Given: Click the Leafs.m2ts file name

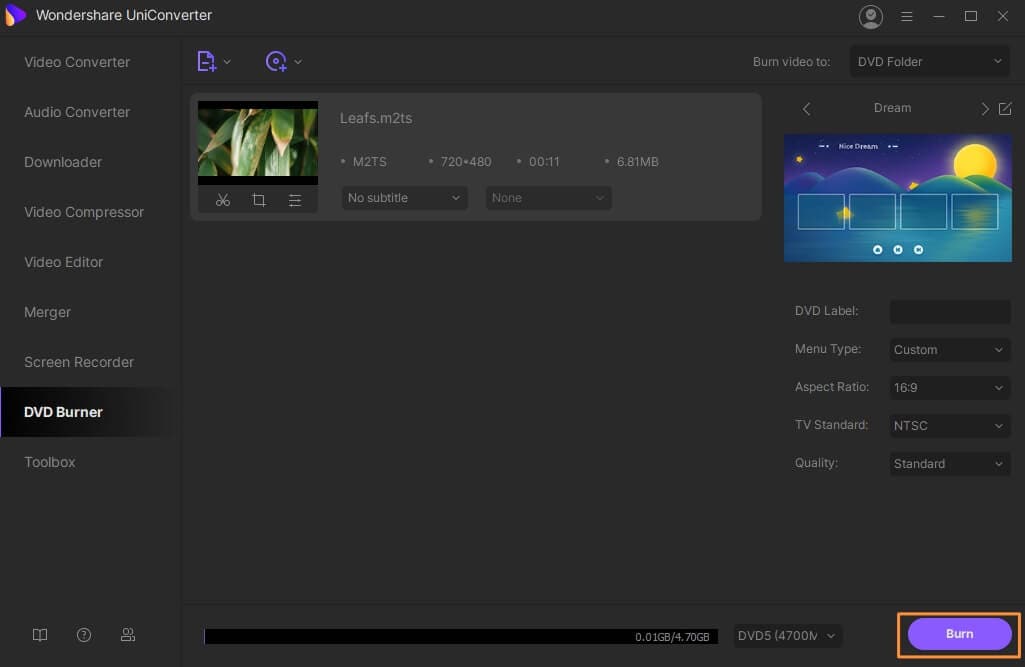Looking at the screenshot, I should coord(376,118).
